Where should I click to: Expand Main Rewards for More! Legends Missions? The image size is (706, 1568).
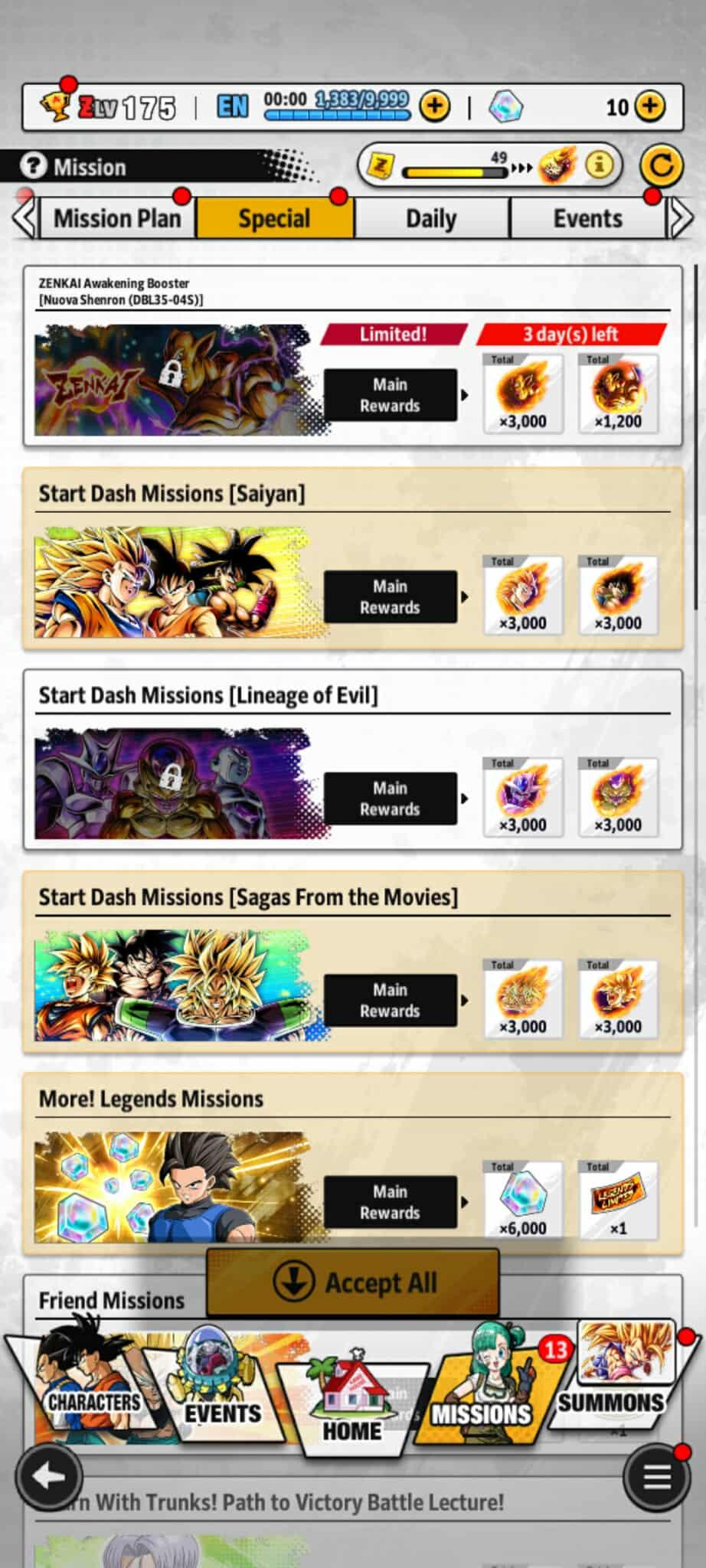pos(391,1202)
